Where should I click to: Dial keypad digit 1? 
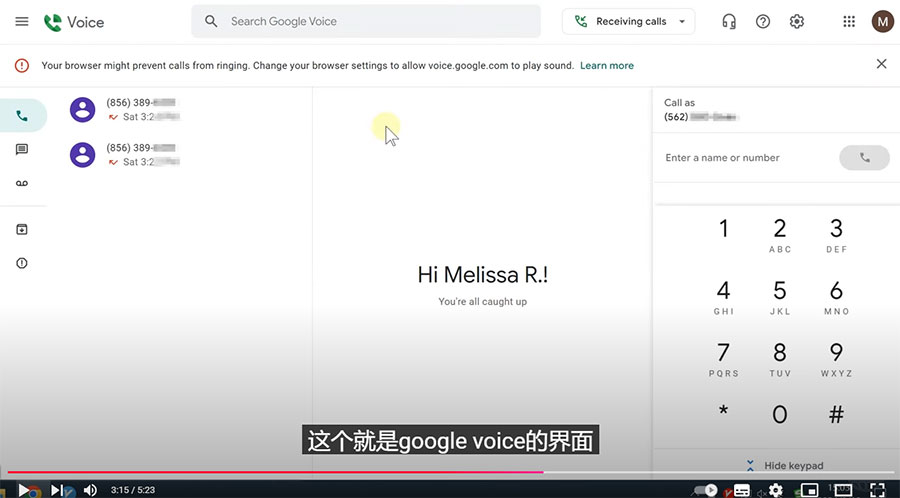(724, 229)
